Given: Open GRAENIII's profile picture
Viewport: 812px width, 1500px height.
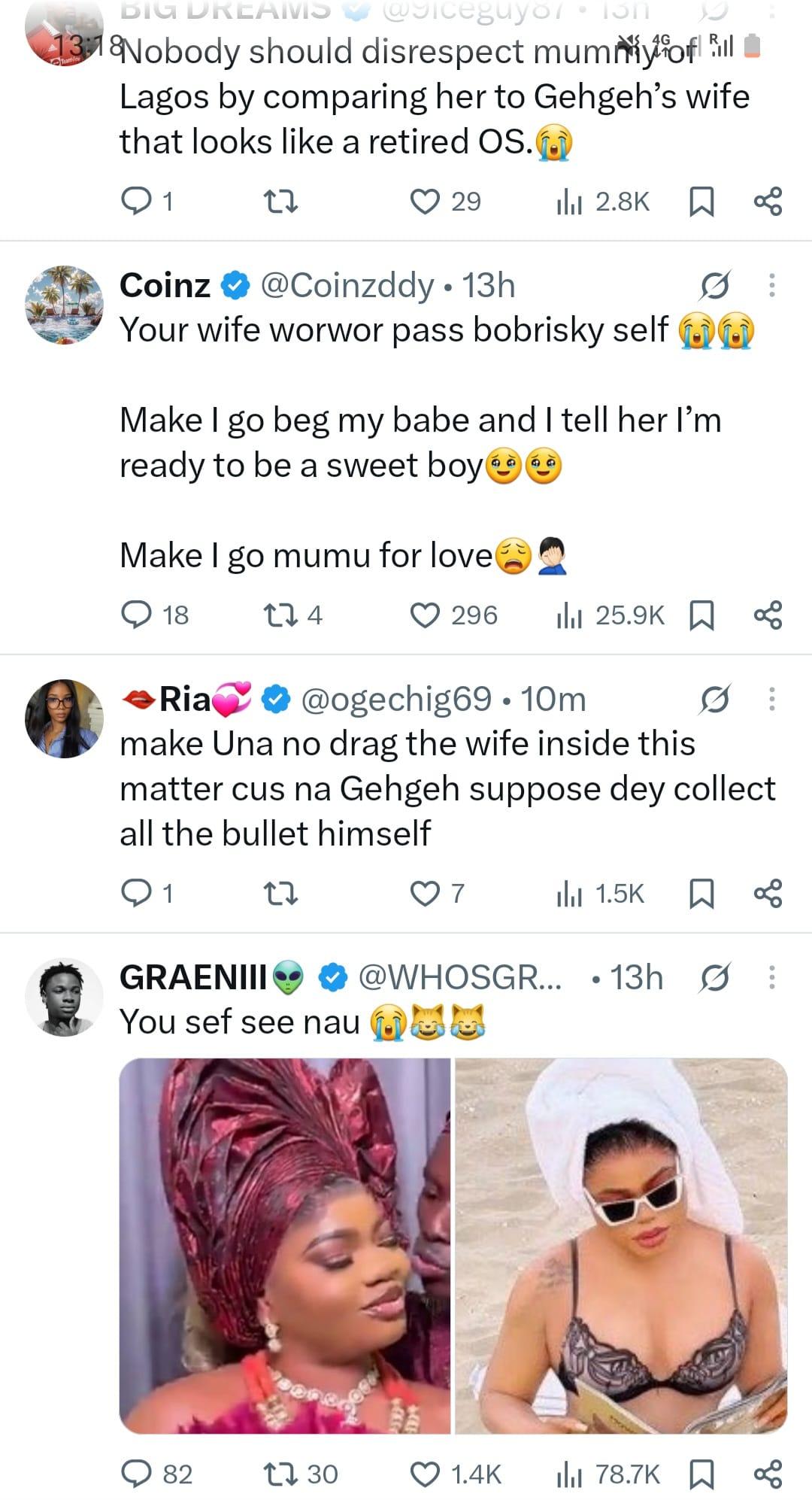Looking at the screenshot, I should point(64,997).
